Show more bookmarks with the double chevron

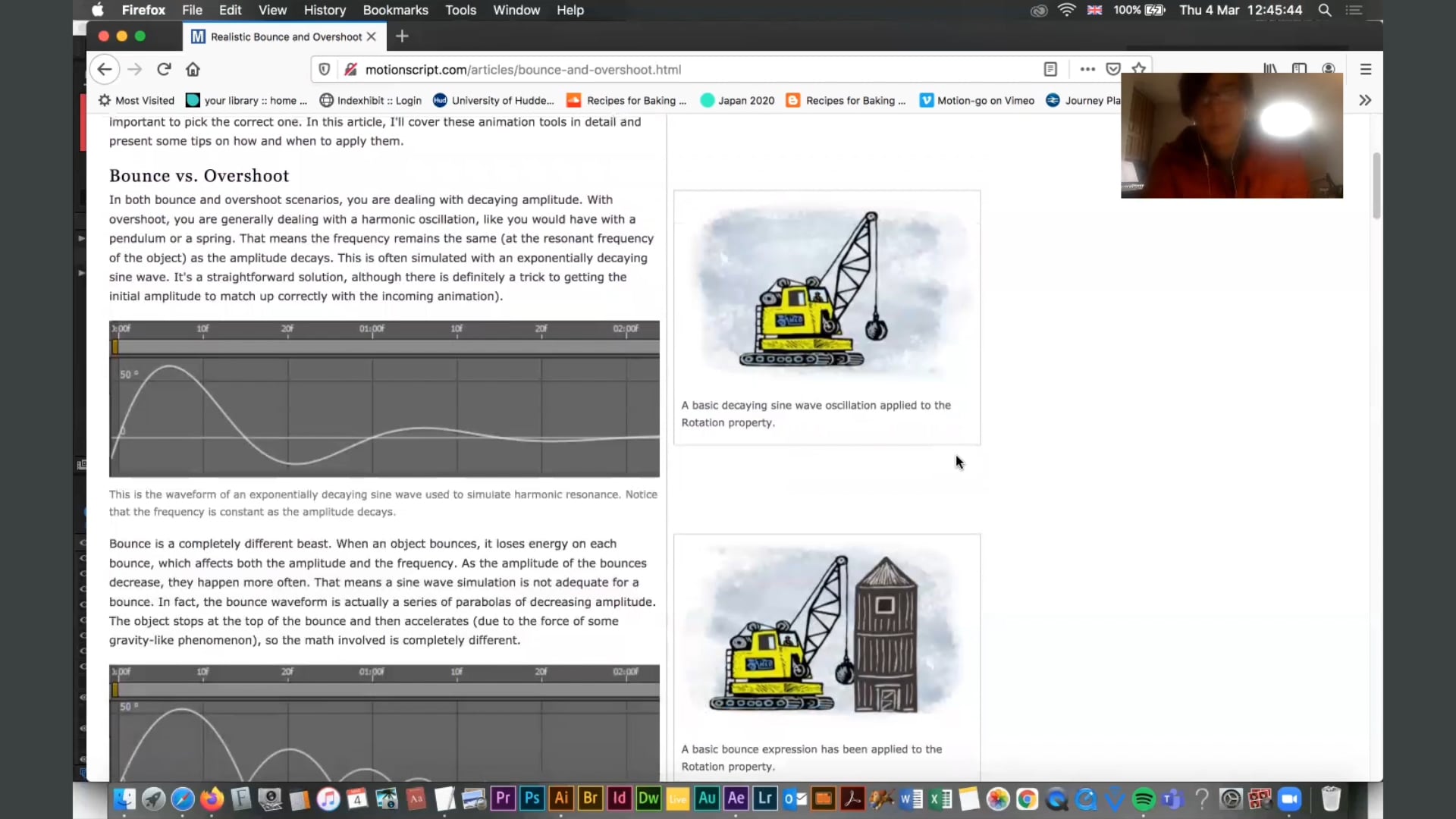click(1365, 100)
